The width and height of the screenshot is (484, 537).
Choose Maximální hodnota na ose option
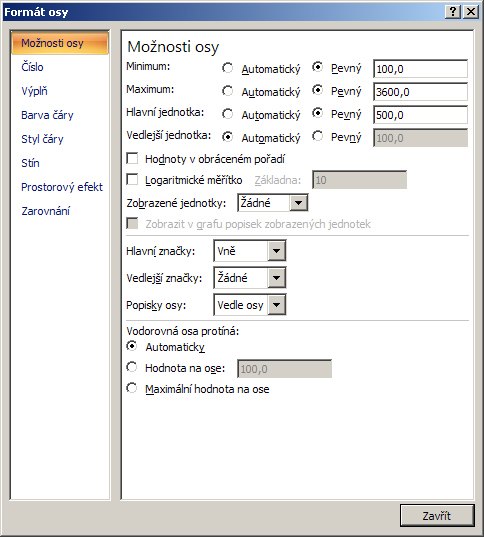132,388
